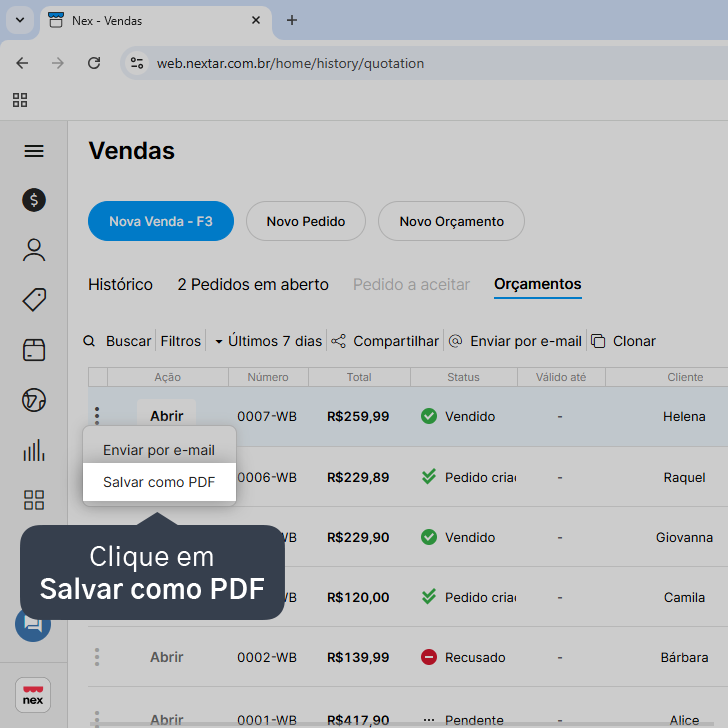
Task: Open site information icon in address bar
Action: pyautogui.click(x=136, y=63)
